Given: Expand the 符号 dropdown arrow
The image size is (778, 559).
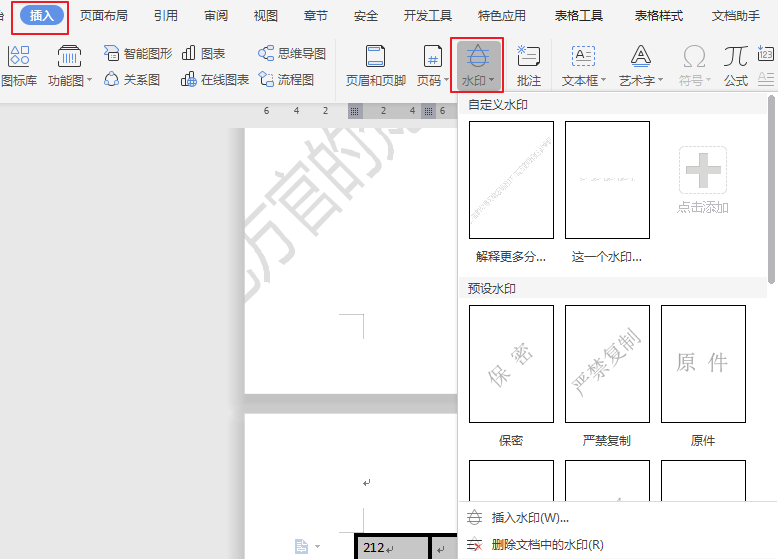Looking at the screenshot, I should tap(709, 79).
